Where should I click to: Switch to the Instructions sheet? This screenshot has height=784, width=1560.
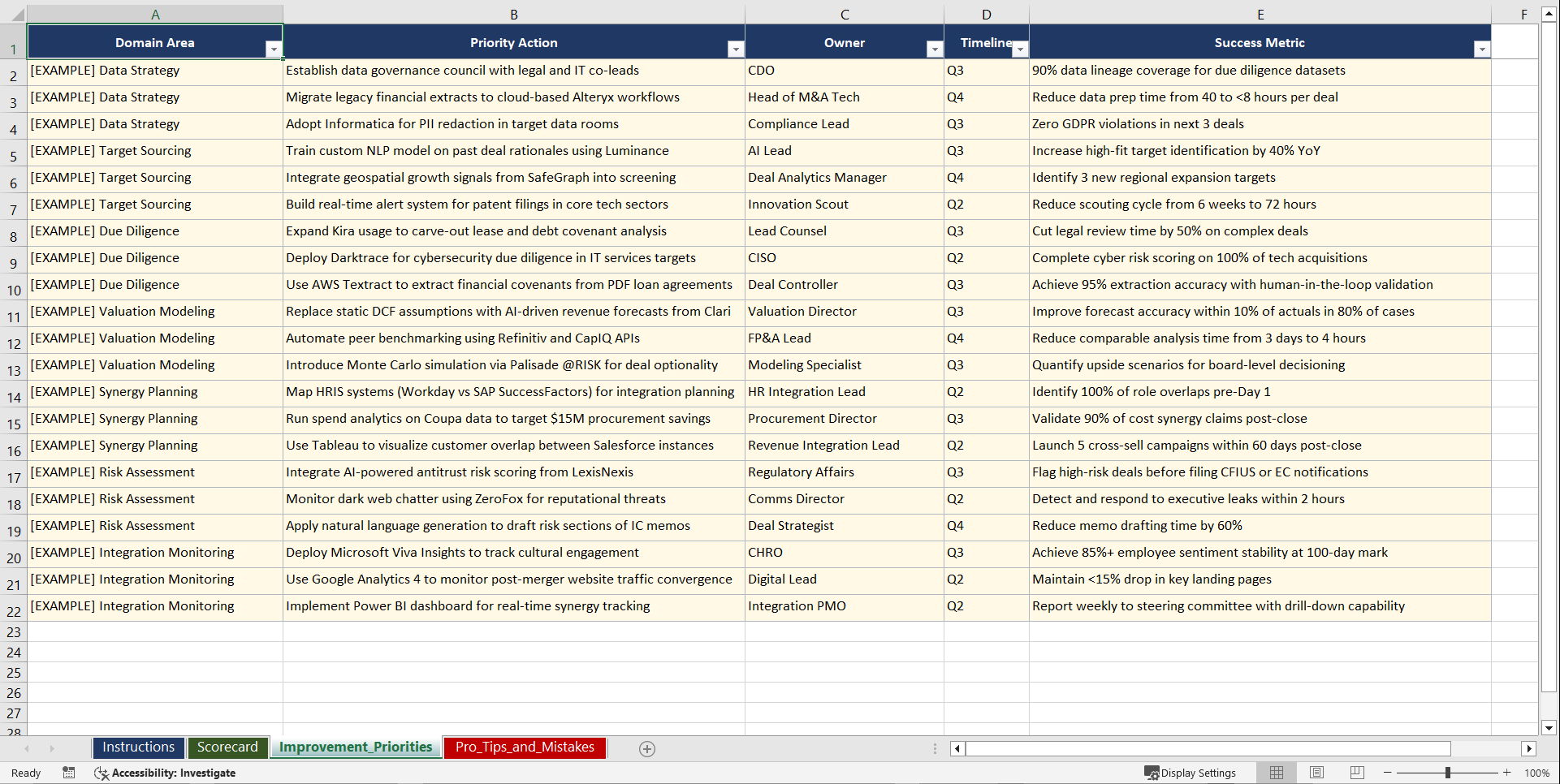point(138,747)
